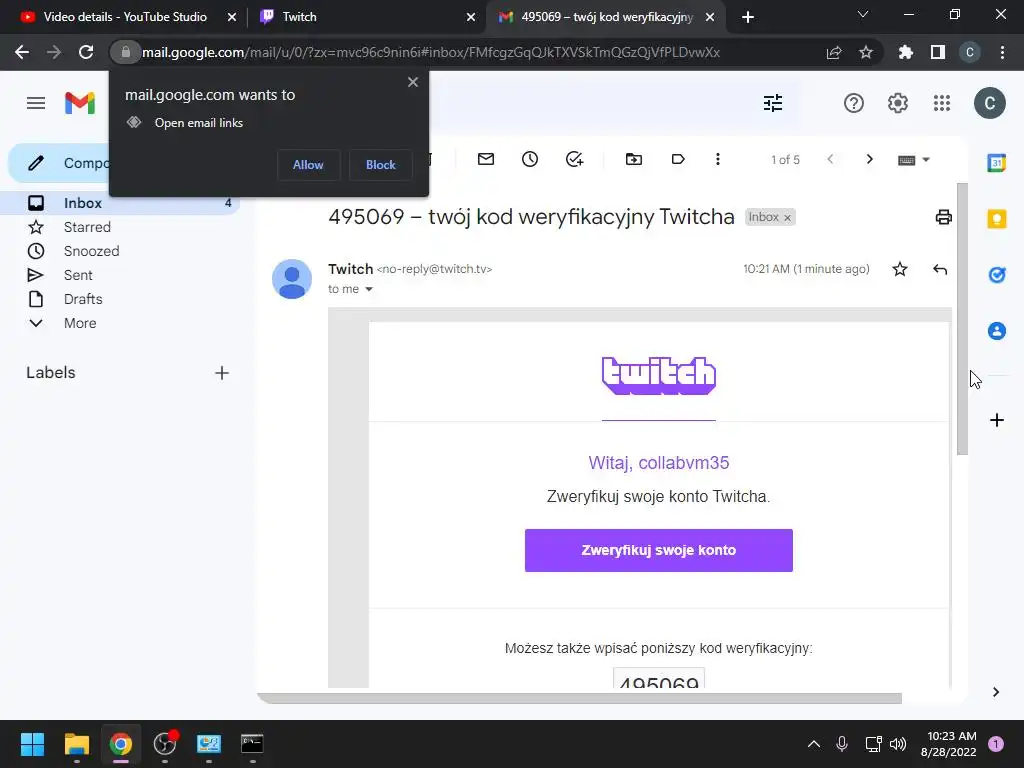Dismiss the mail.google.com permission popup
Image resolution: width=1024 pixels, height=768 pixels.
tap(413, 82)
